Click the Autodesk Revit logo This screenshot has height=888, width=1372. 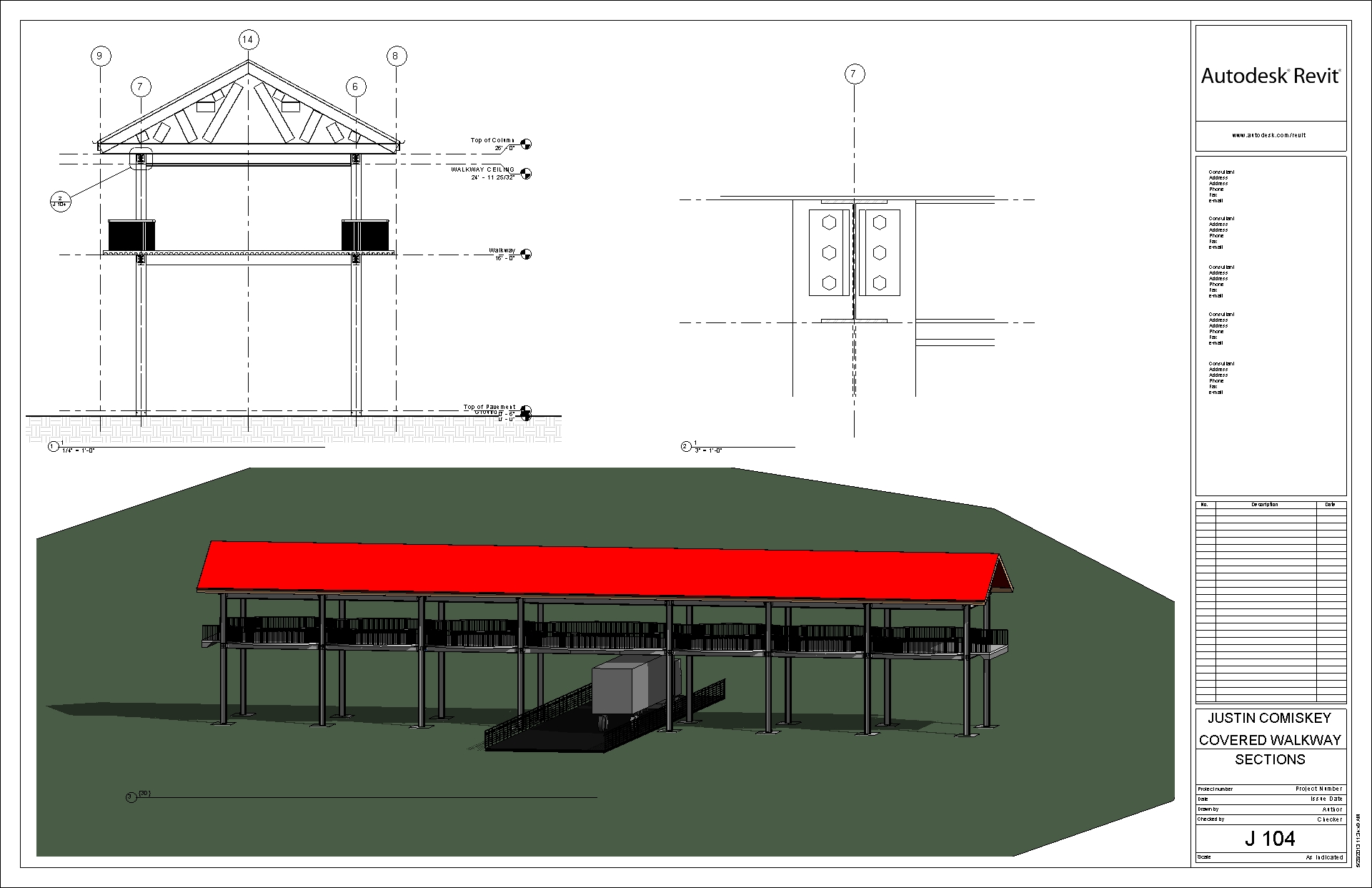click(x=1271, y=76)
